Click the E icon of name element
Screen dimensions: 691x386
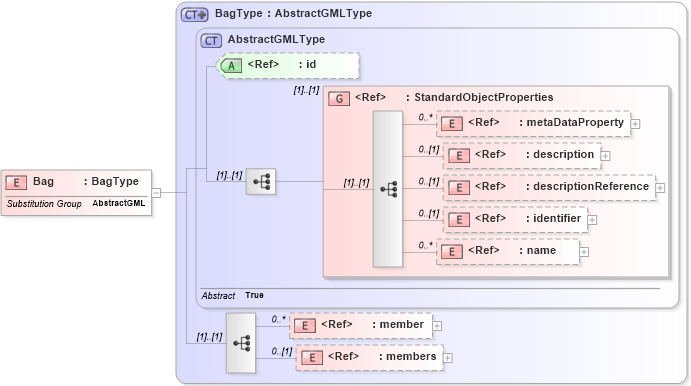point(452,252)
